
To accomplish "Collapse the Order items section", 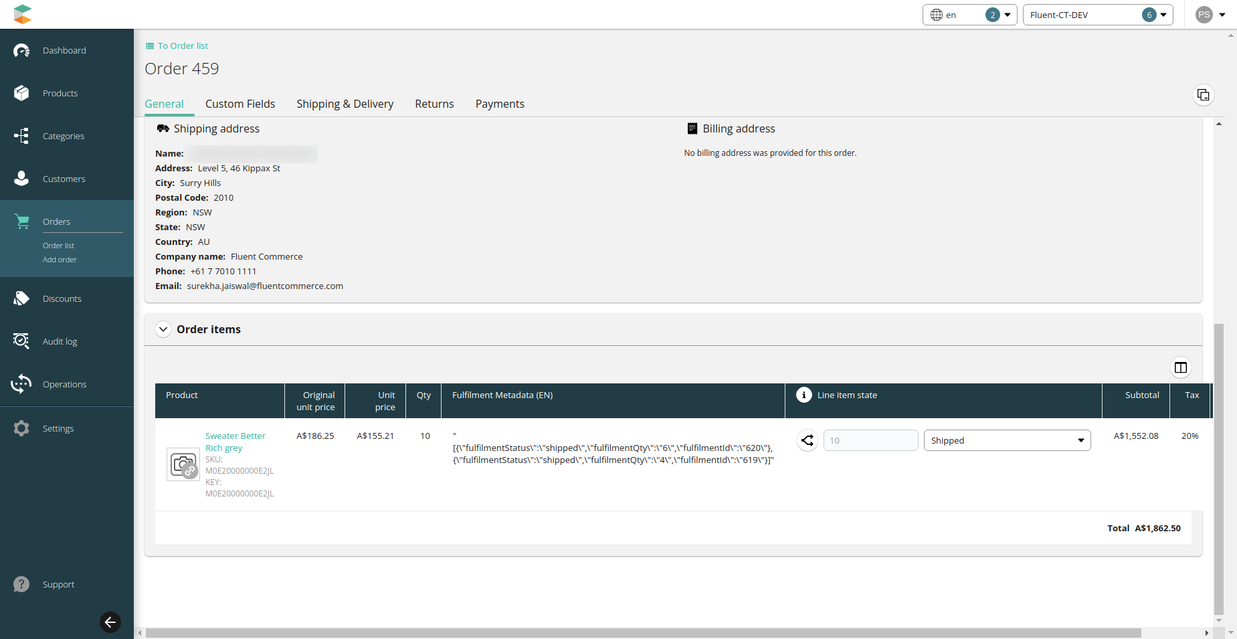I will [x=163, y=329].
